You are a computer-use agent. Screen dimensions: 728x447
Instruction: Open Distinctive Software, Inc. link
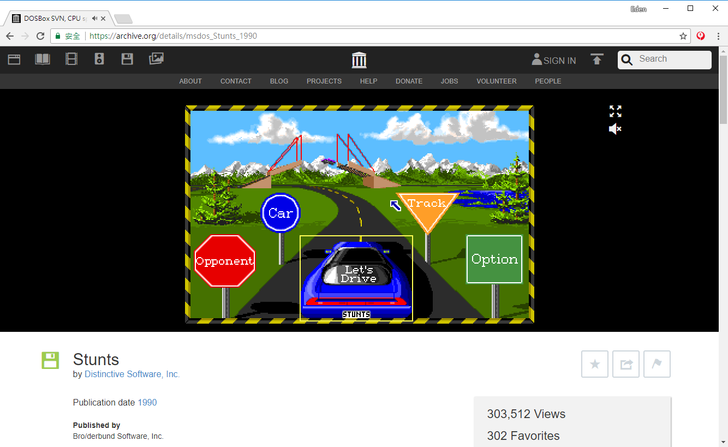(x=132, y=374)
